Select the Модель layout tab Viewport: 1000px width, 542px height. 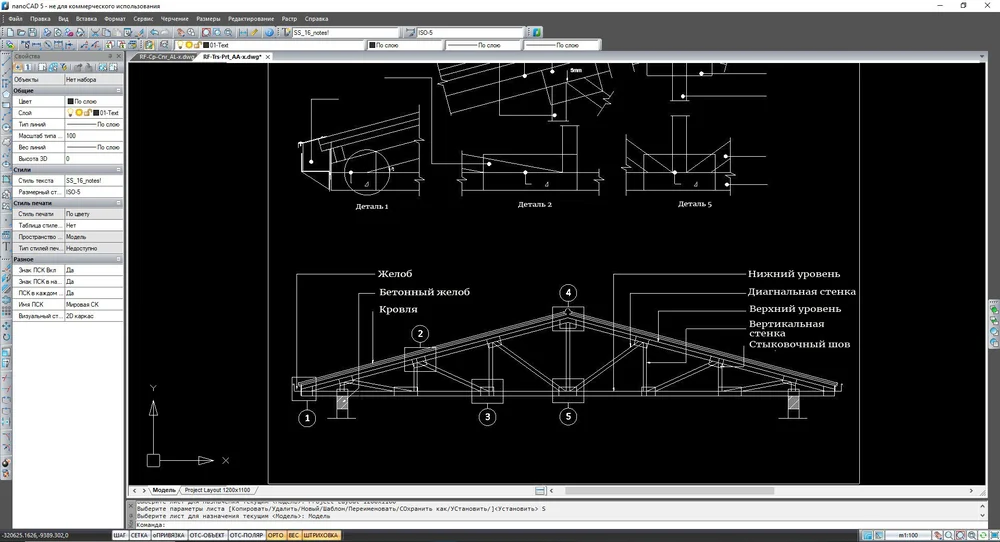[164, 490]
